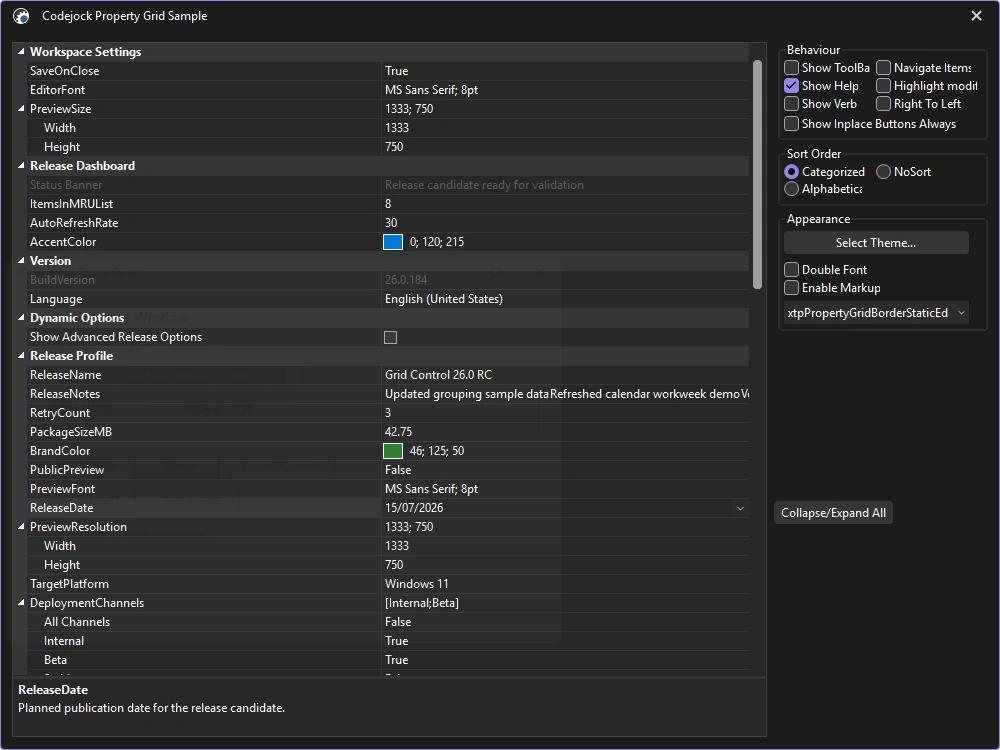Click the Beta channel row
Screen dimensions: 1000x750
click(x=388, y=660)
